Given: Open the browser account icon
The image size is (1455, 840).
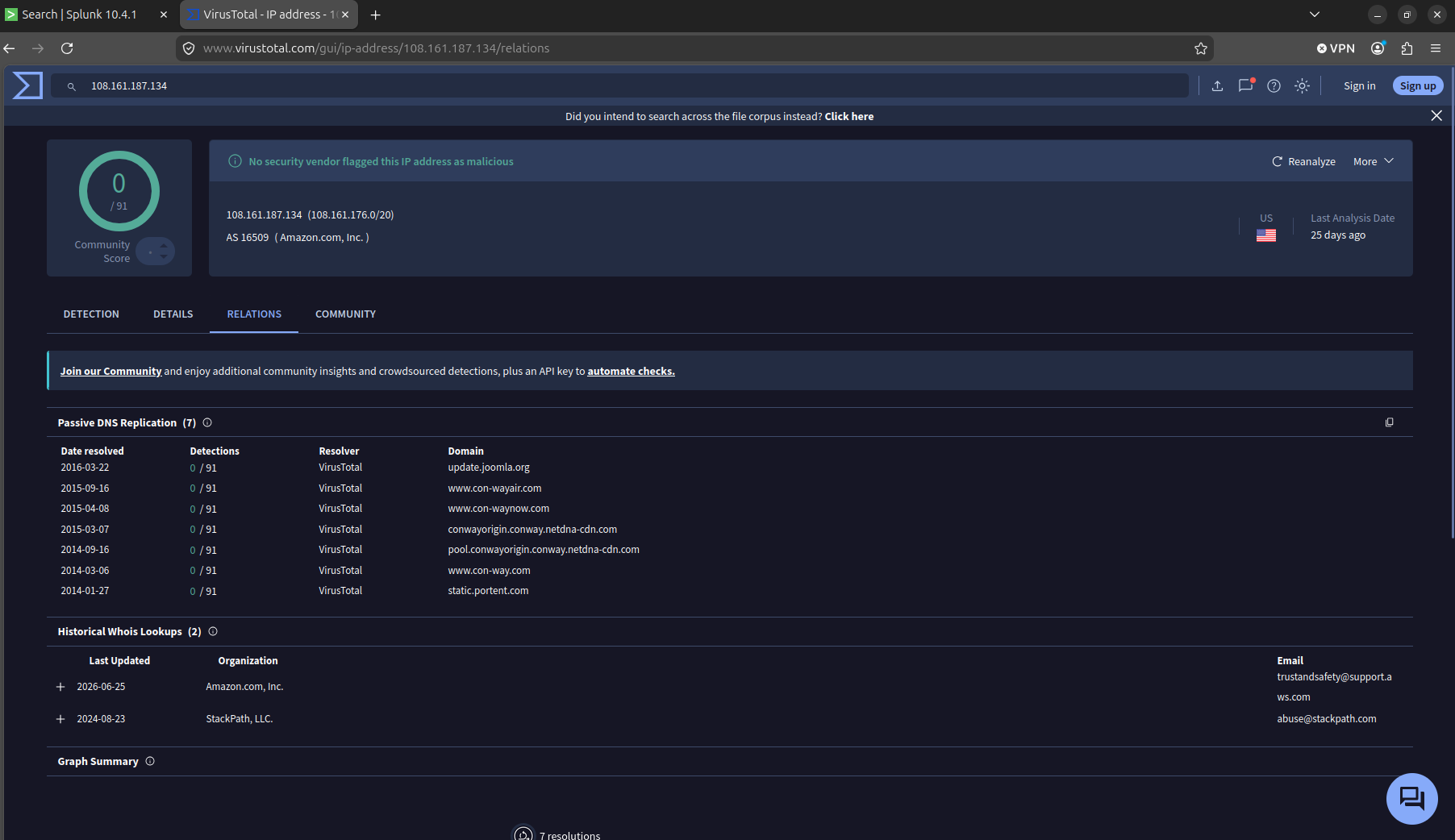Looking at the screenshot, I should (1378, 48).
